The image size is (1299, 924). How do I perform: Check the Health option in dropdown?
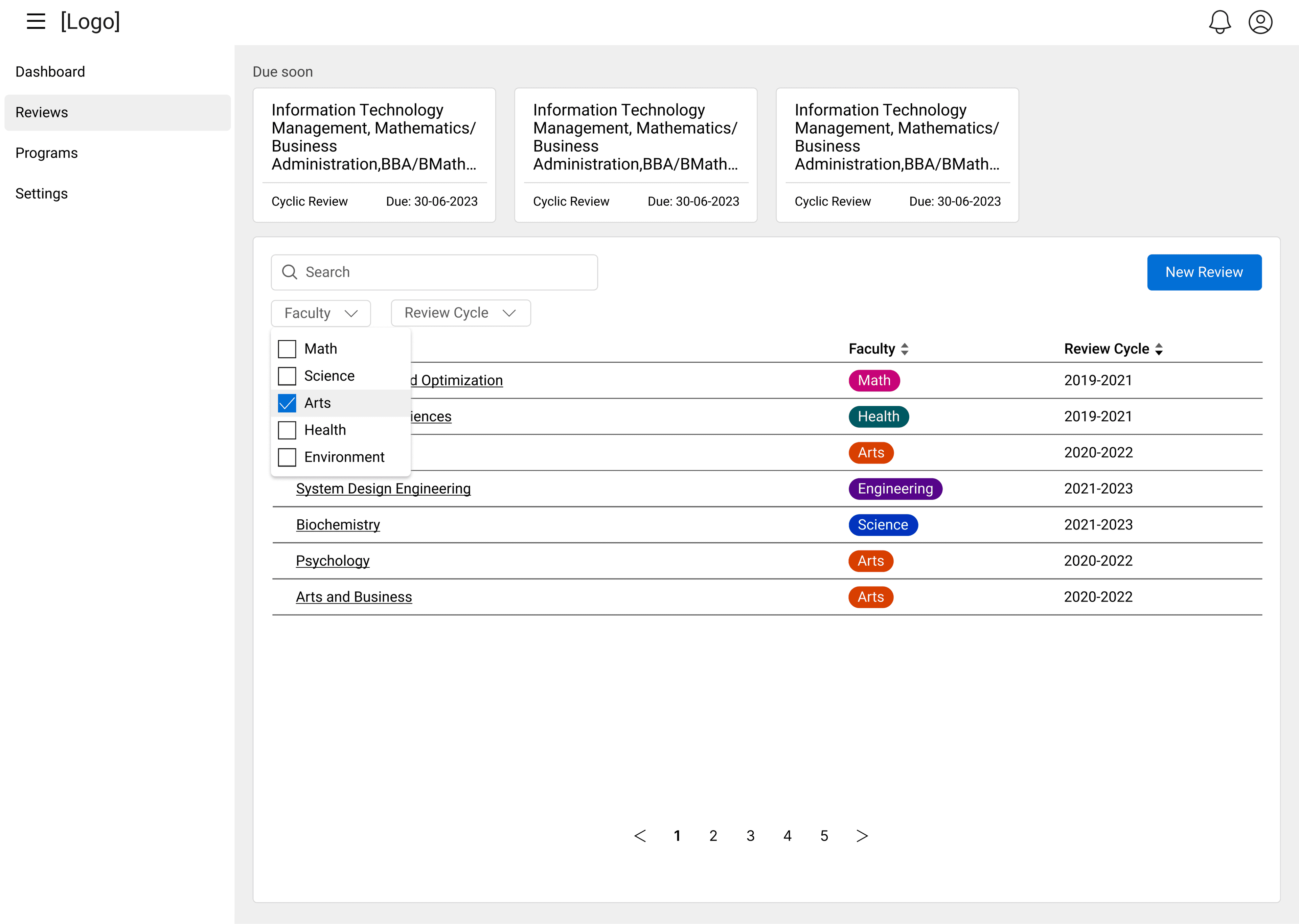coord(287,430)
